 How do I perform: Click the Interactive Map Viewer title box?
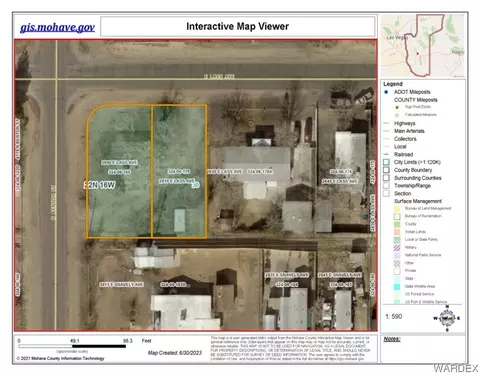click(238, 27)
